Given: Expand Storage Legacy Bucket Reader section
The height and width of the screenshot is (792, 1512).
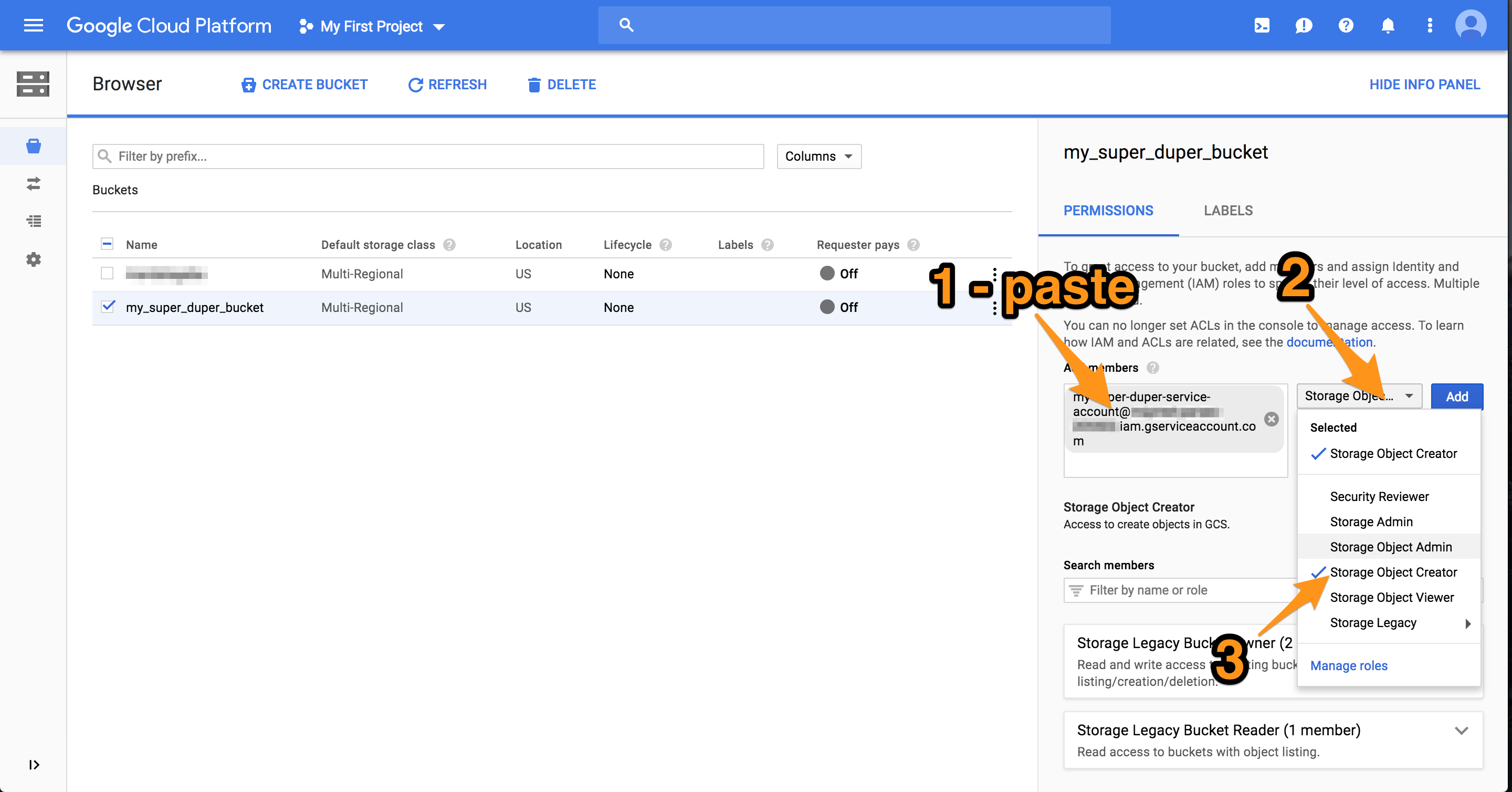Looking at the screenshot, I should 1461,731.
